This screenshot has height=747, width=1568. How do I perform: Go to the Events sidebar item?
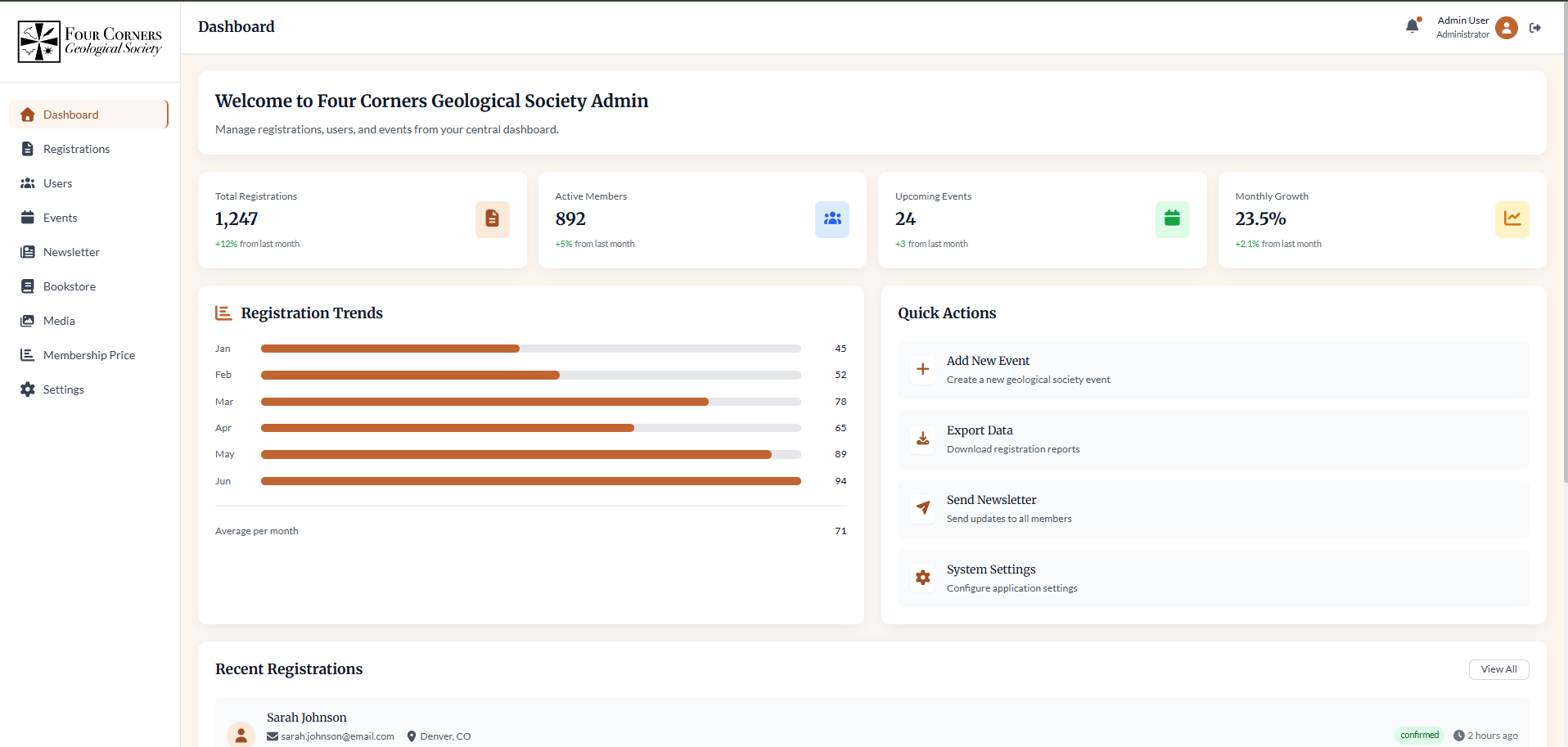click(60, 218)
